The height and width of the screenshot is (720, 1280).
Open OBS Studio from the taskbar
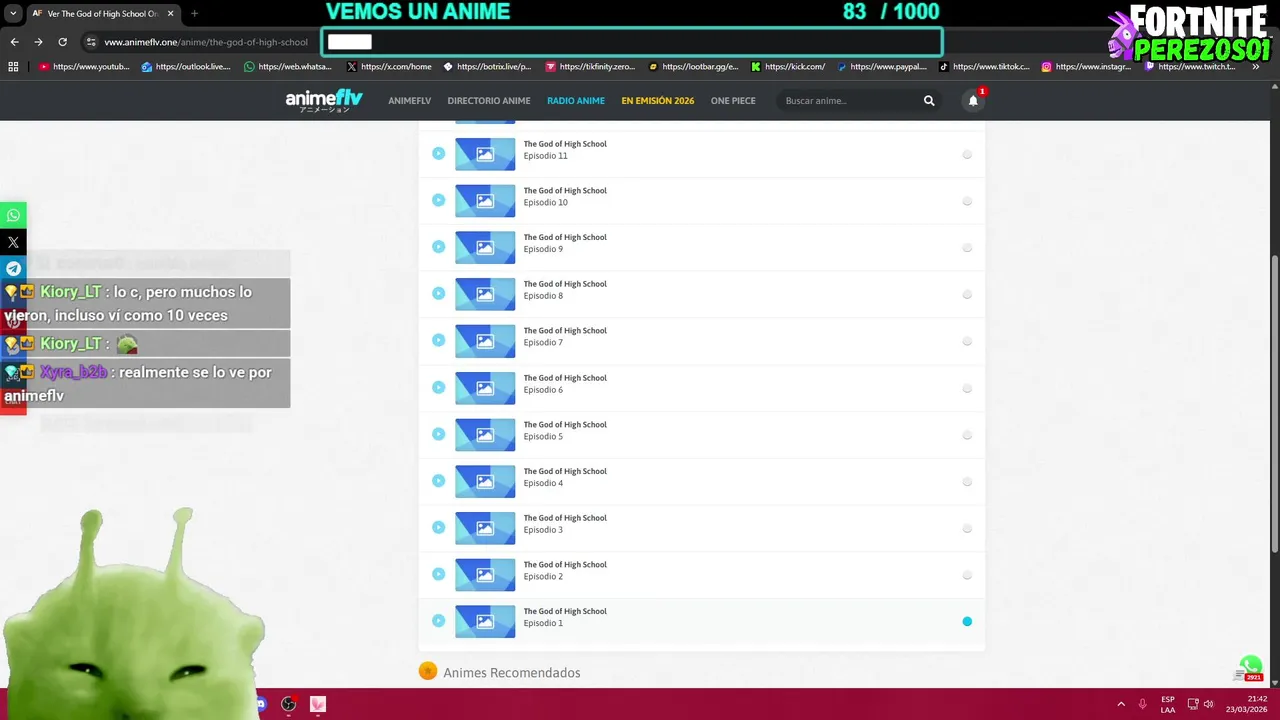pos(289,704)
